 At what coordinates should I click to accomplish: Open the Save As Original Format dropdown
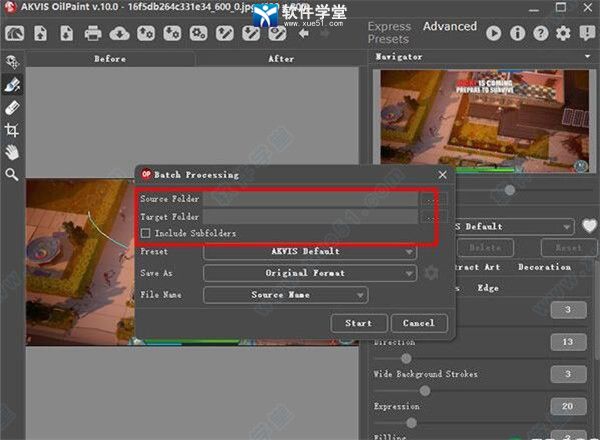point(310,273)
